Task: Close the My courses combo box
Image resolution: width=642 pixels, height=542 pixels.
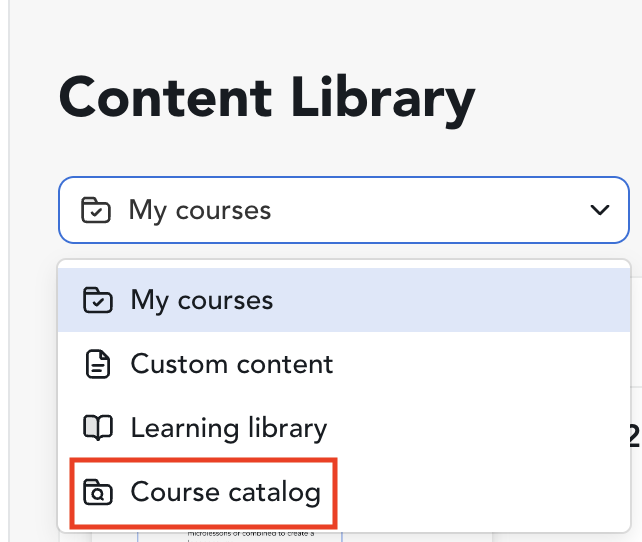Action: [344, 210]
